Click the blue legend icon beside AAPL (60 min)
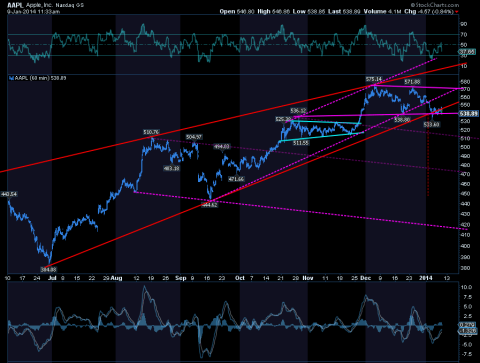This screenshot has height=363, width=480. (x=12, y=78)
